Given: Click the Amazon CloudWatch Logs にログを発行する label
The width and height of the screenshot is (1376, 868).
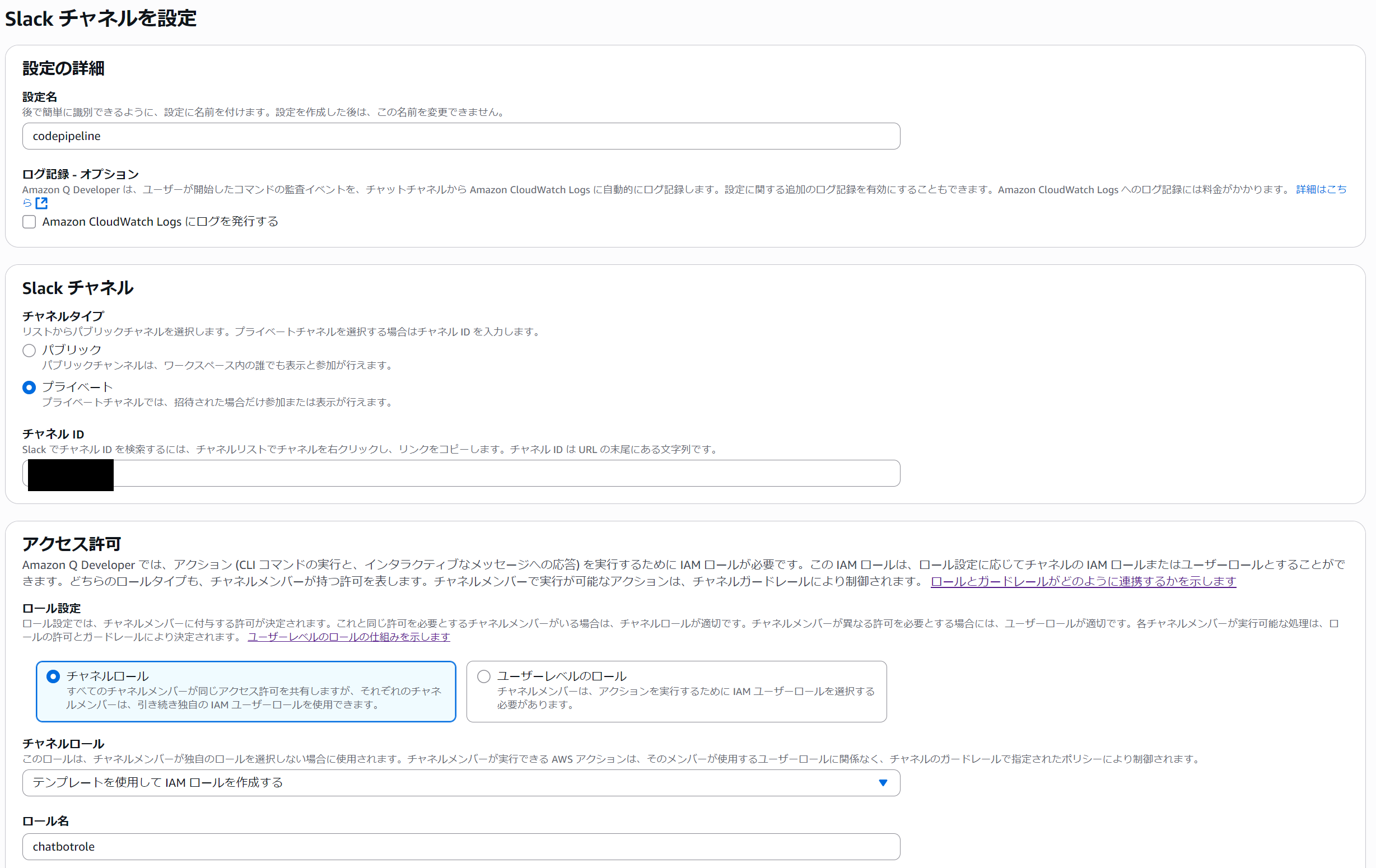Looking at the screenshot, I should (x=160, y=222).
